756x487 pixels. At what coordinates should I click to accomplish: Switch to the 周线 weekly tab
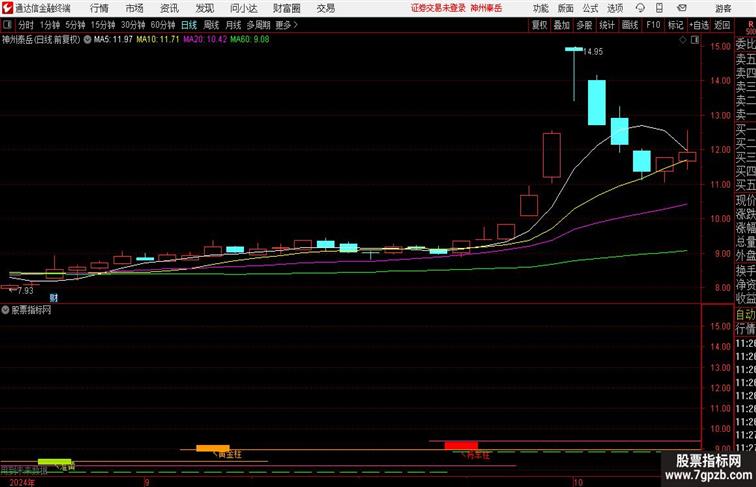coord(211,25)
